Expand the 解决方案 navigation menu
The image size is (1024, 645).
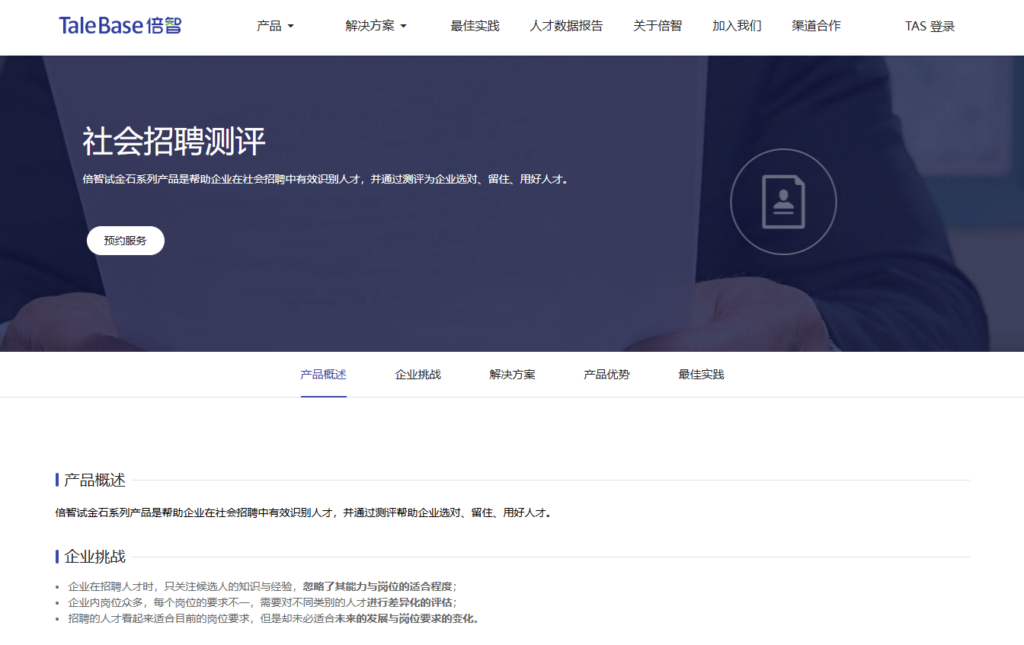(370, 27)
